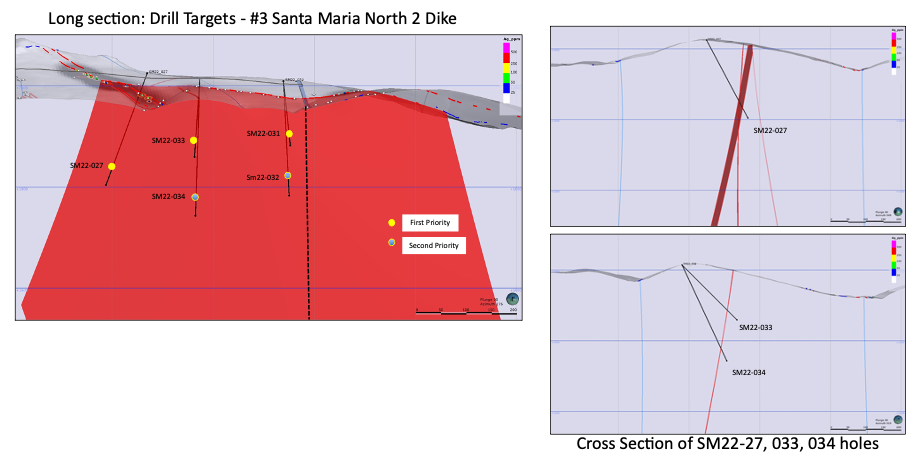Click the yellow target dot beside SM22-027

click(x=112, y=166)
